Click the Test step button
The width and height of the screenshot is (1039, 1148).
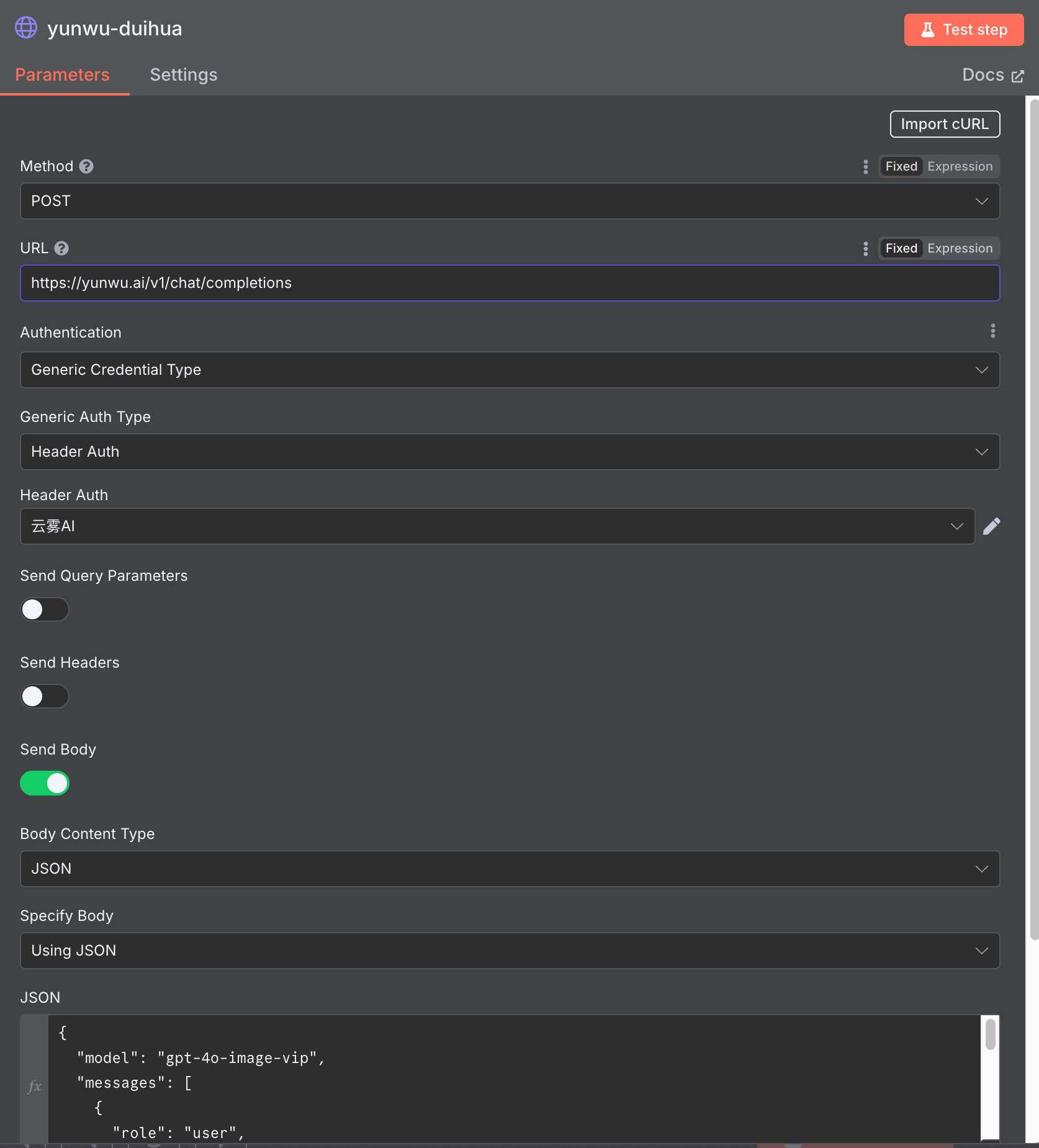[964, 30]
